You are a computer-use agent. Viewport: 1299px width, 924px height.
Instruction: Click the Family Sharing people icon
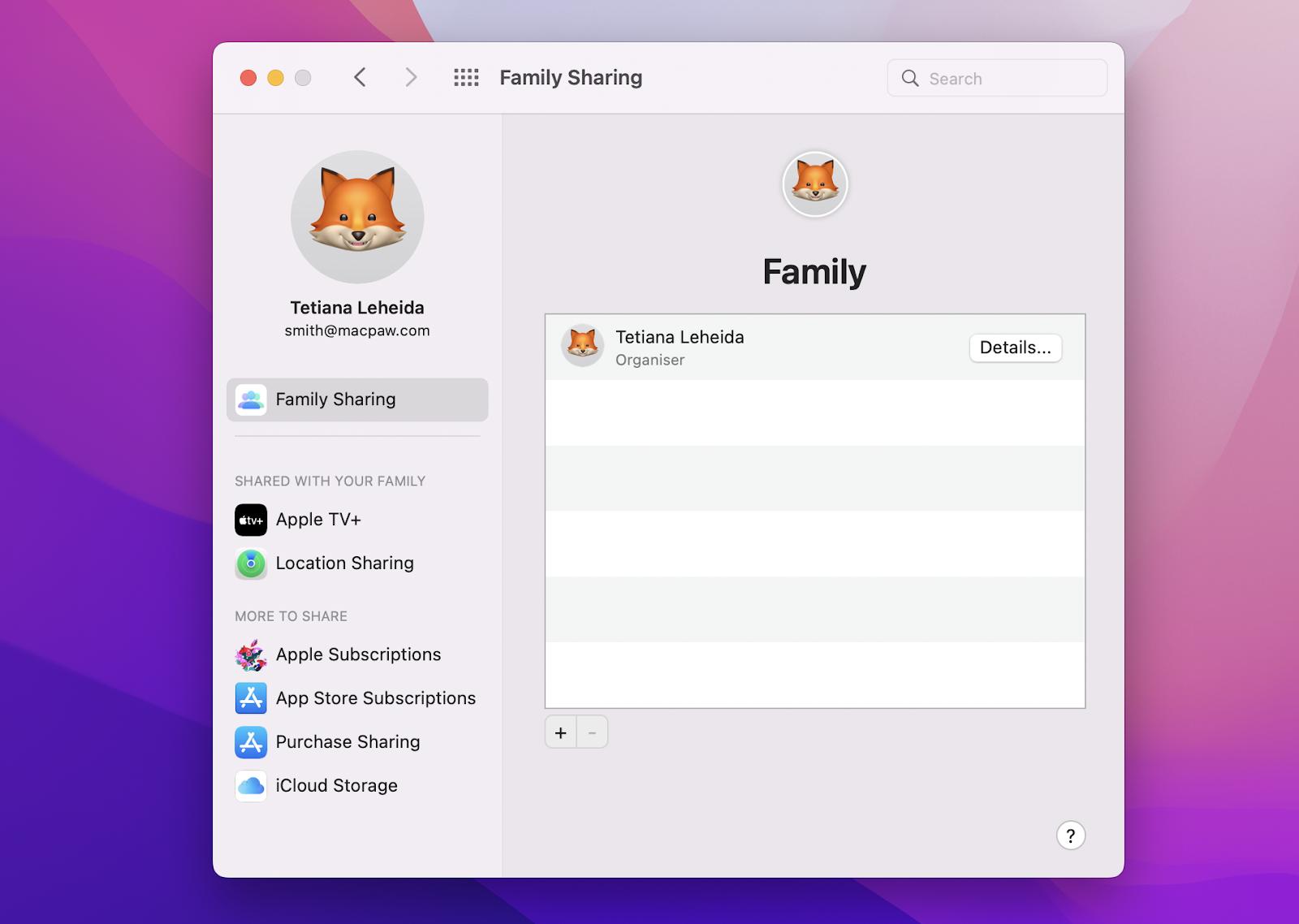point(251,399)
